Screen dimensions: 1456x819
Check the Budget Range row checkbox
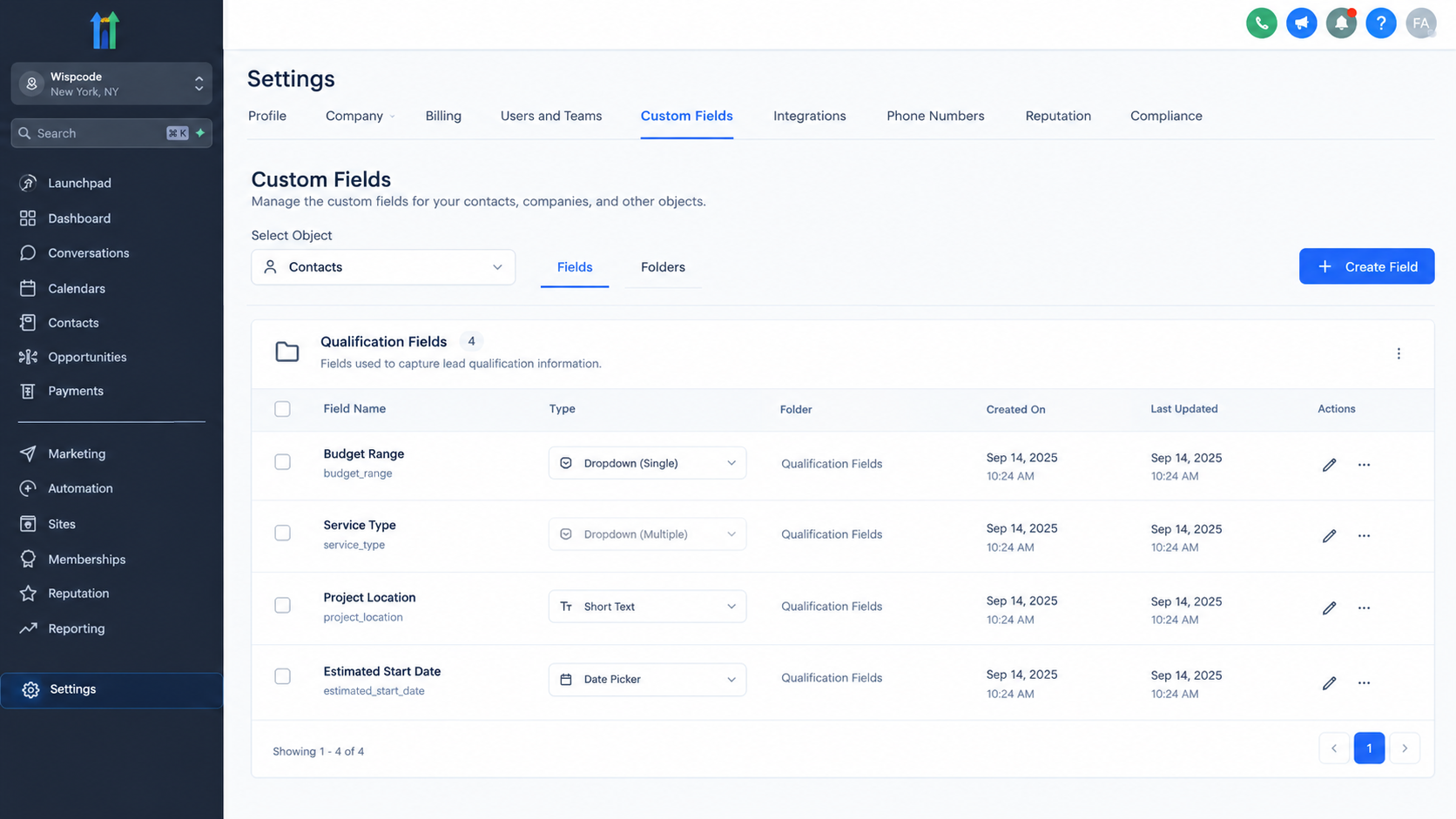(282, 462)
